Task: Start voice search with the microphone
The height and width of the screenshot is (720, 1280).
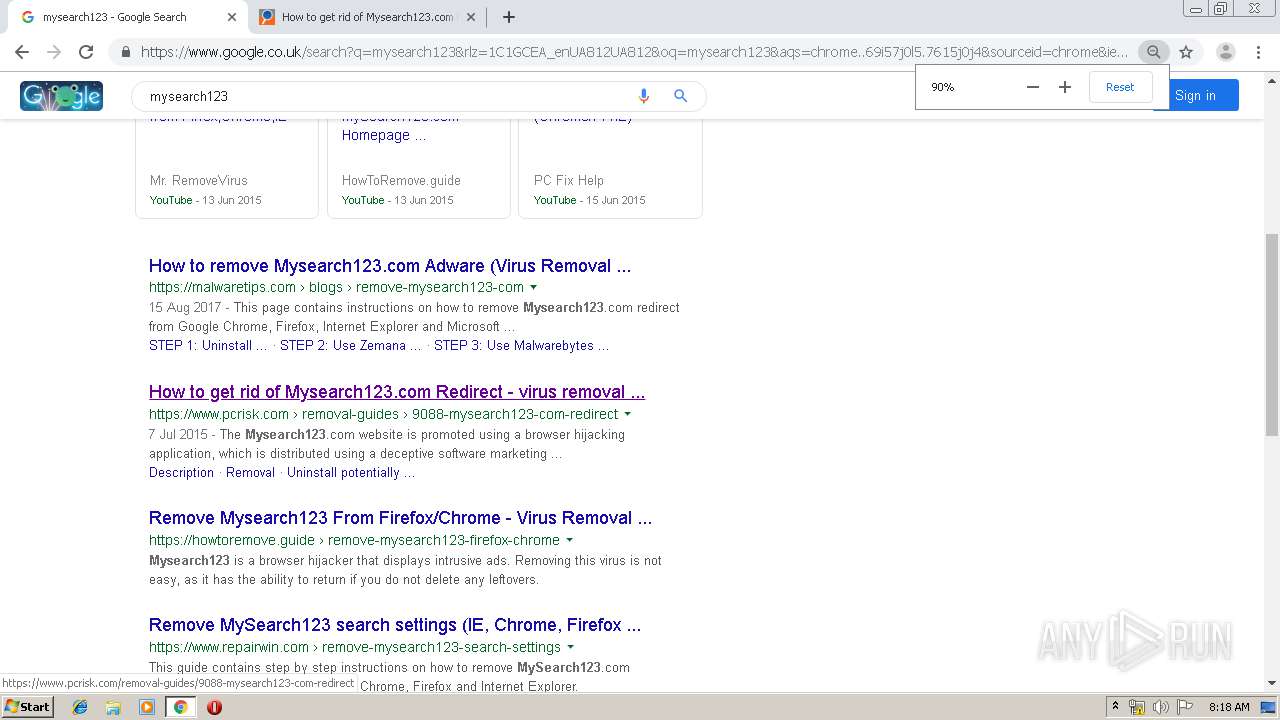Action: pos(644,96)
